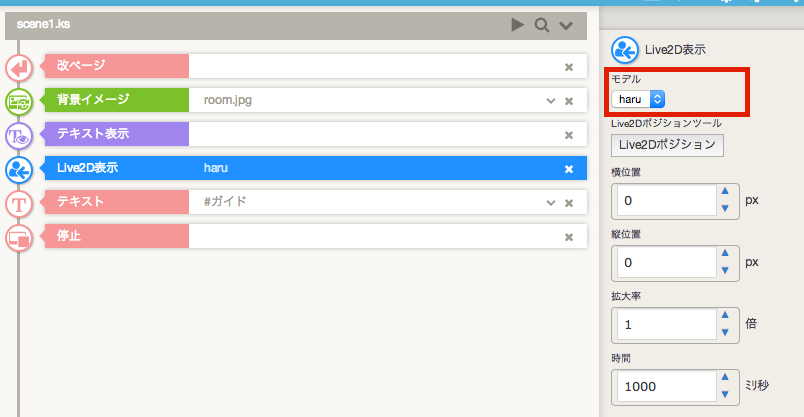This screenshot has height=417, width=804.
Task: Click the 停止 stop icon
Action: (19, 237)
